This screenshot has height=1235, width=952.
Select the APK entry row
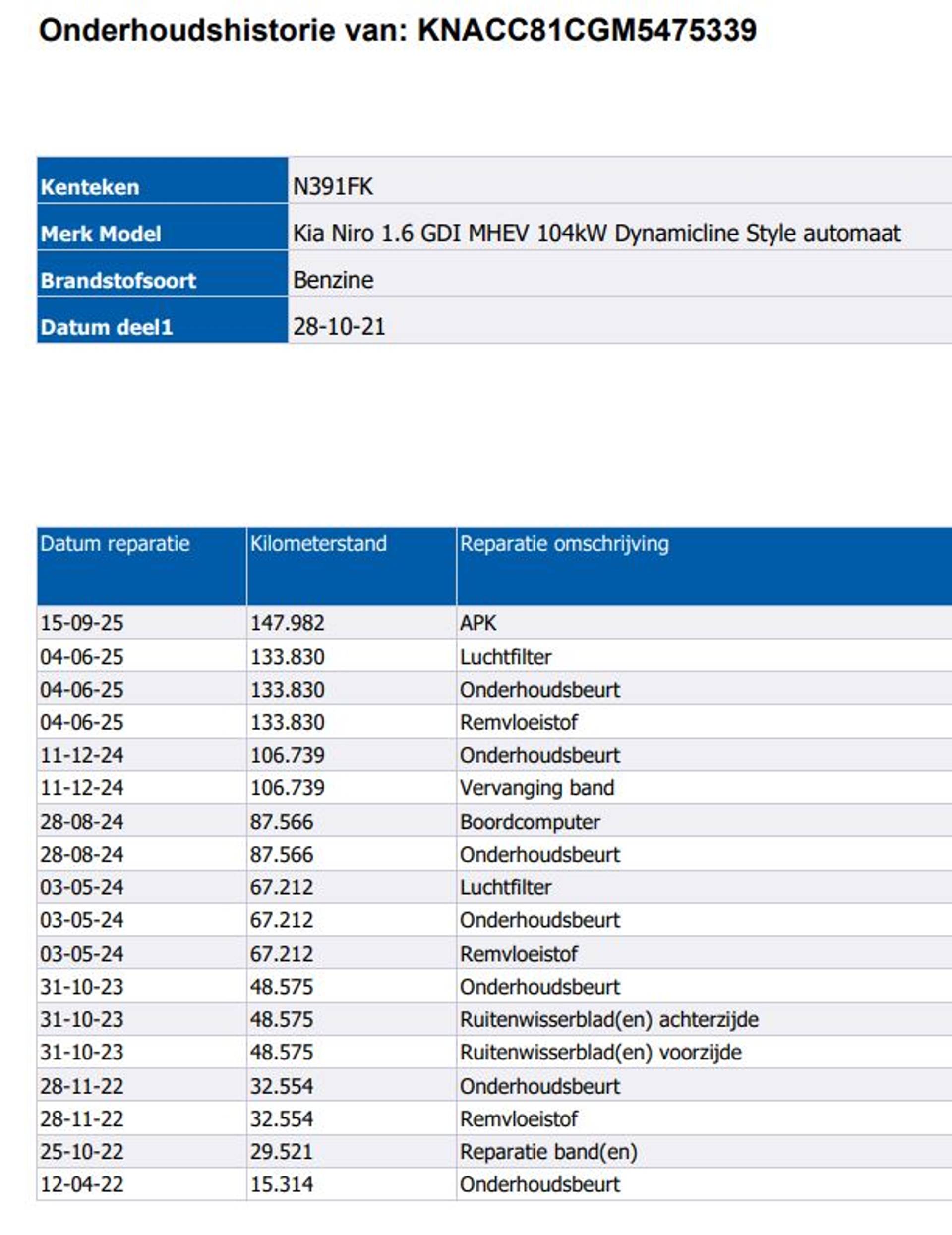point(478,623)
